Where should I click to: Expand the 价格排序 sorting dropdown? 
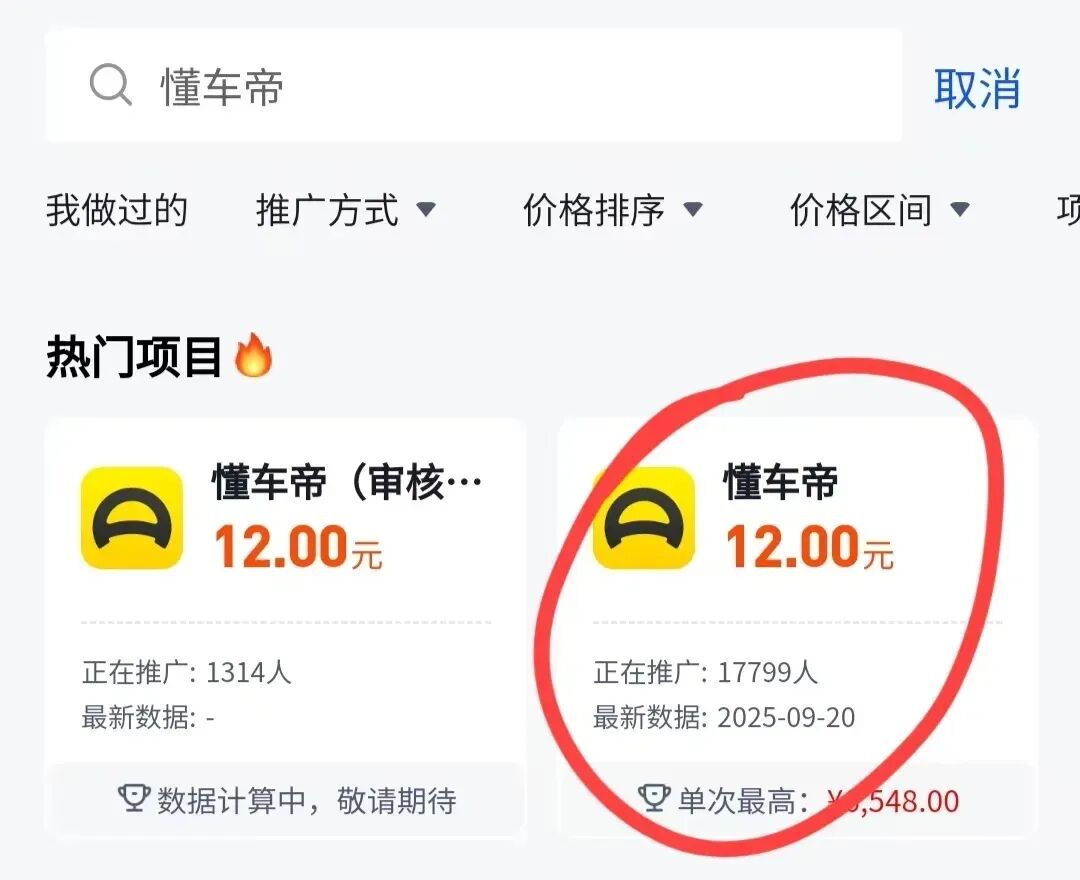pyautogui.click(x=613, y=211)
